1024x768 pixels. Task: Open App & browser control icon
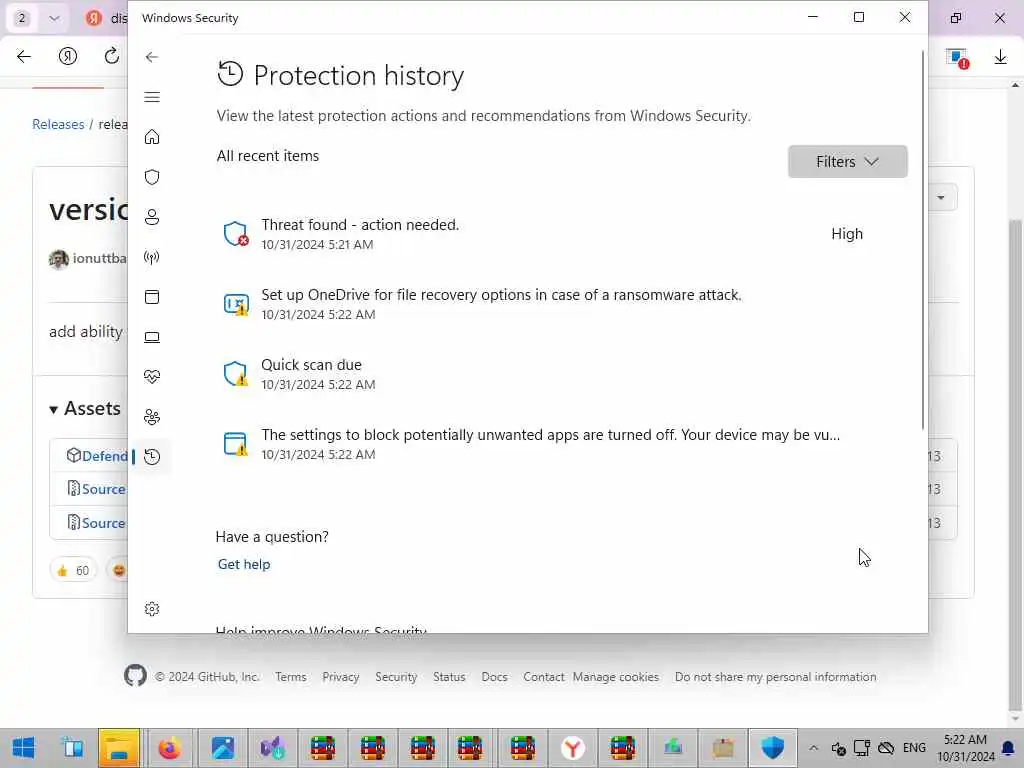[152, 297]
